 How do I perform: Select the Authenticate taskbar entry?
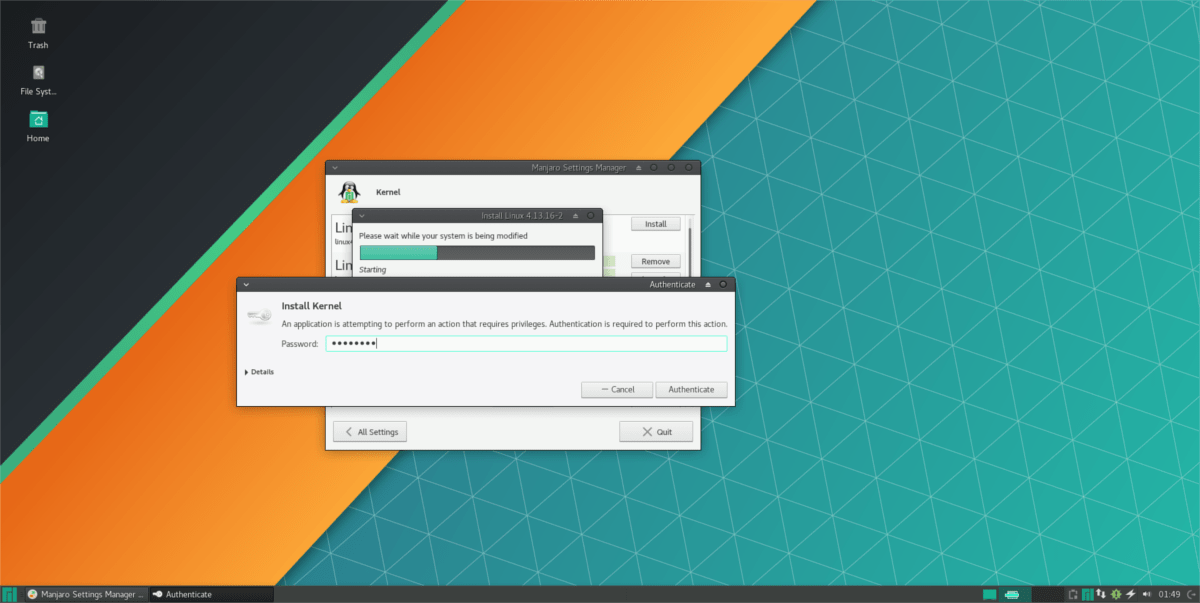click(186, 593)
